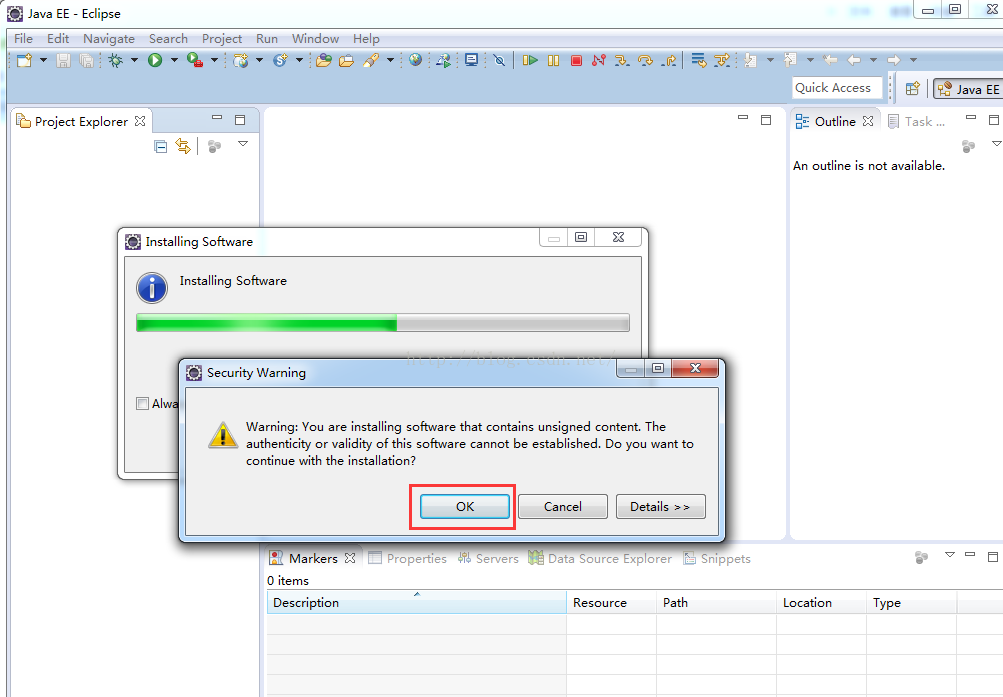Click in the Quick Access field
The image size is (1003, 697).
[837, 88]
